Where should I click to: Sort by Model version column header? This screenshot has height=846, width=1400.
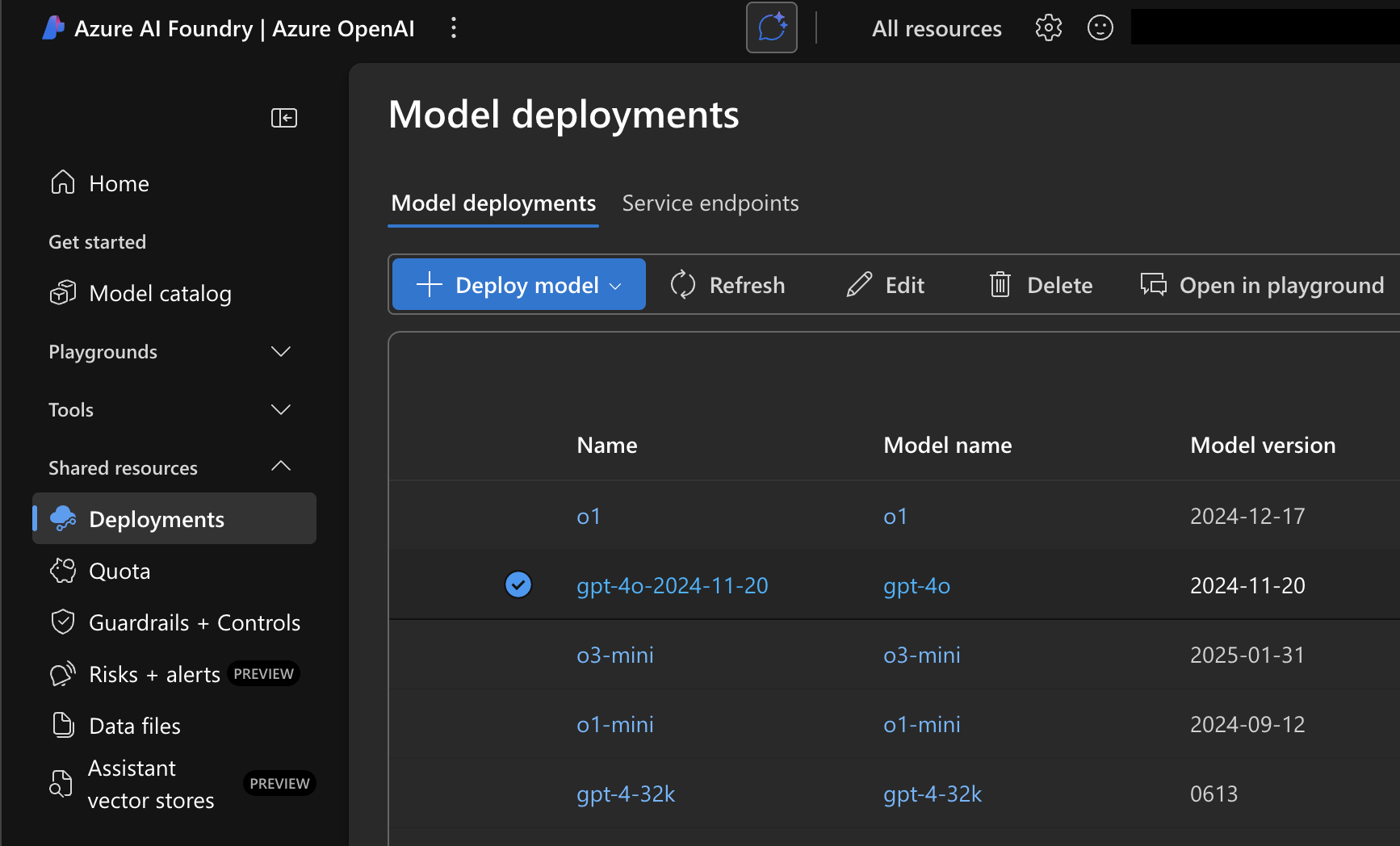coord(1262,446)
